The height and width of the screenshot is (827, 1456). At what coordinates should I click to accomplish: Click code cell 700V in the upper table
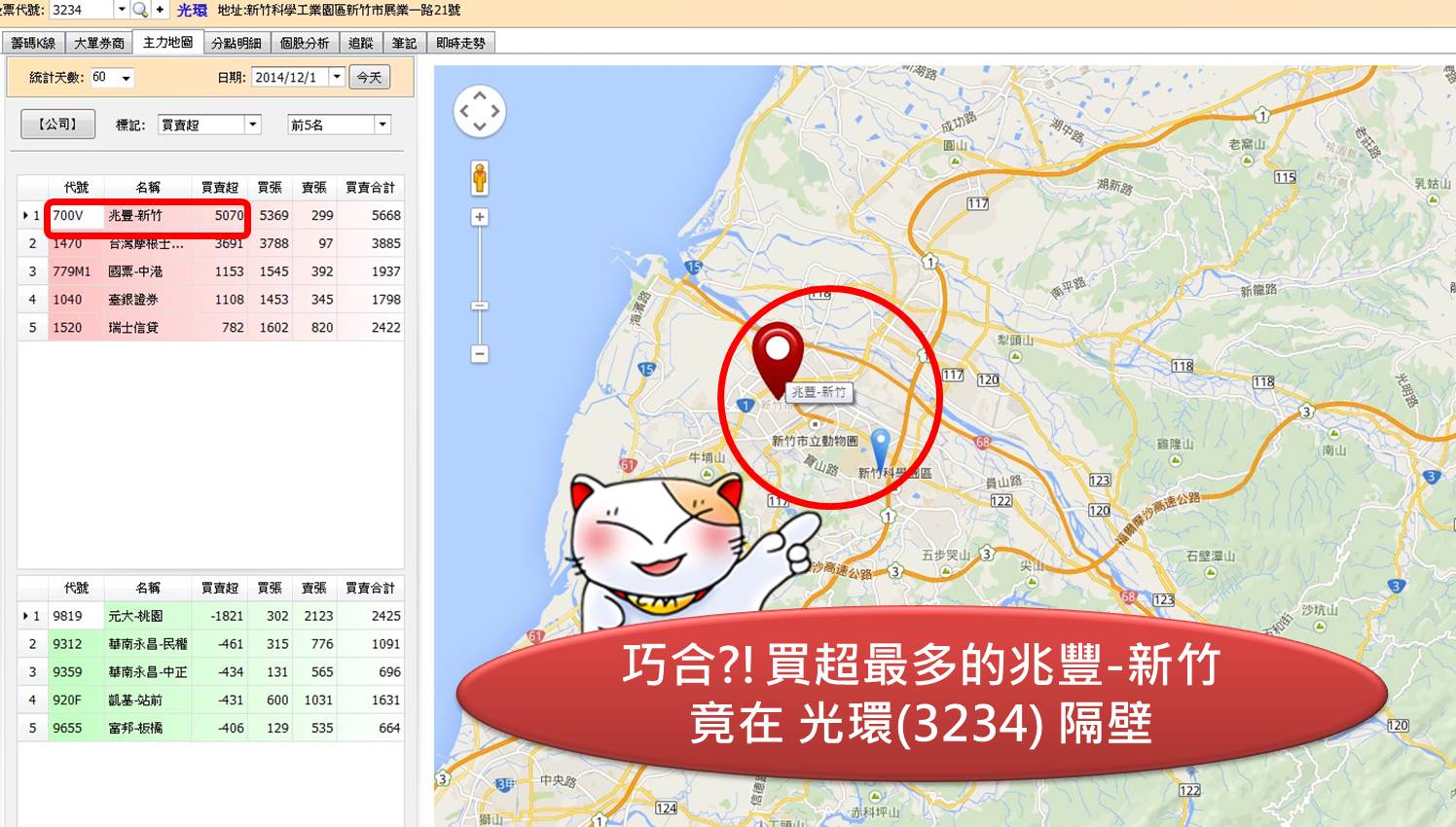click(76, 215)
